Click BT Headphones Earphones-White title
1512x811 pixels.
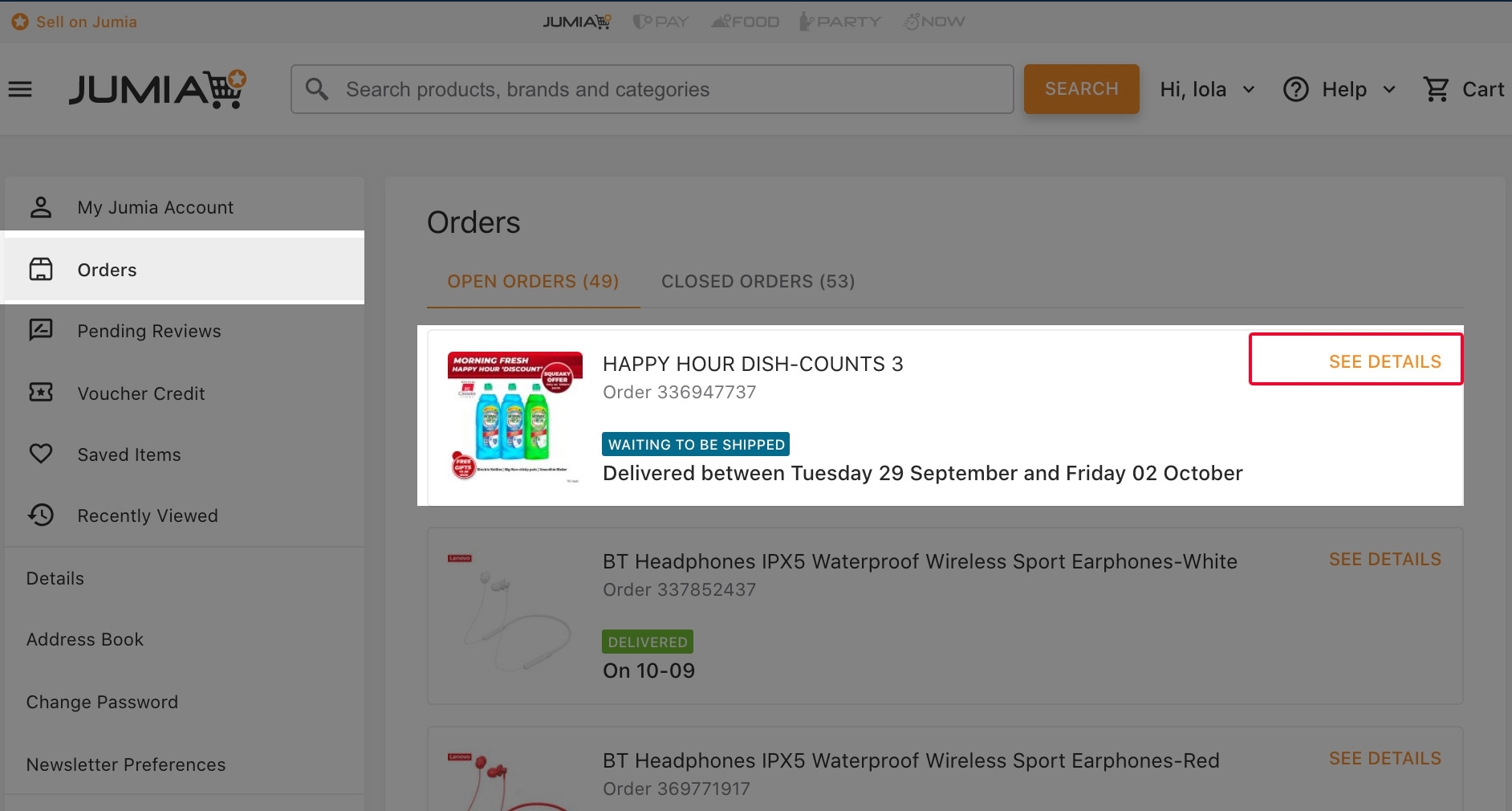pyautogui.click(x=920, y=561)
